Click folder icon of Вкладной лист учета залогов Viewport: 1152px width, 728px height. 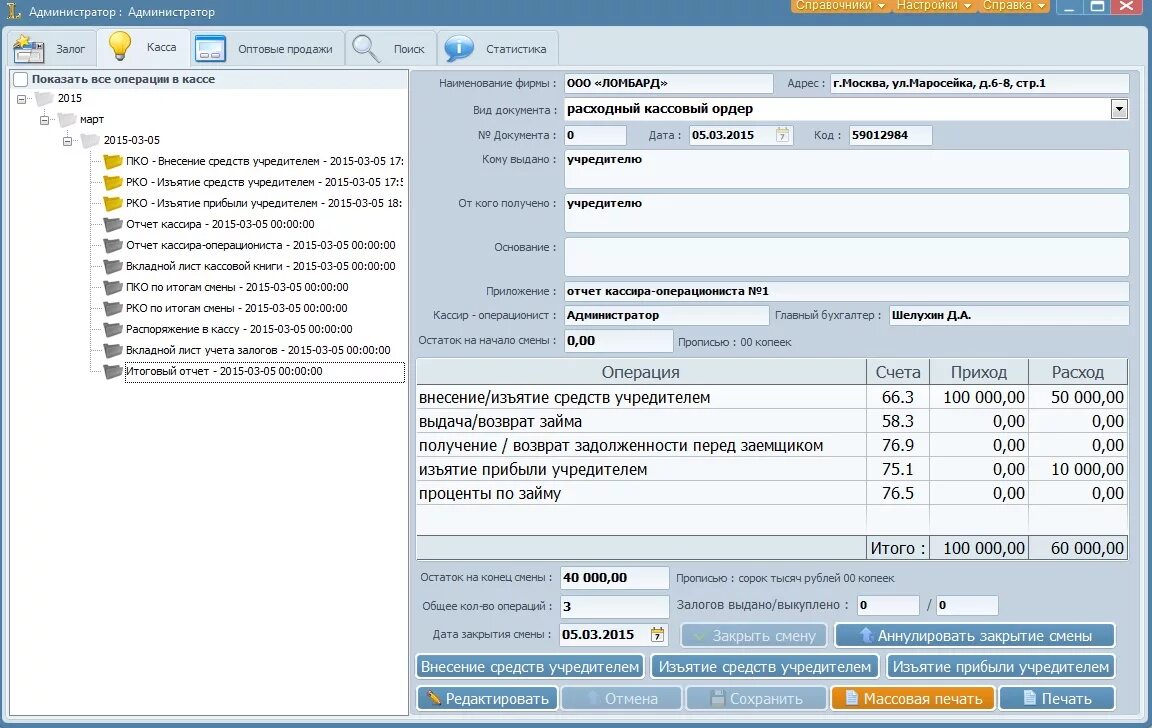[x=112, y=350]
